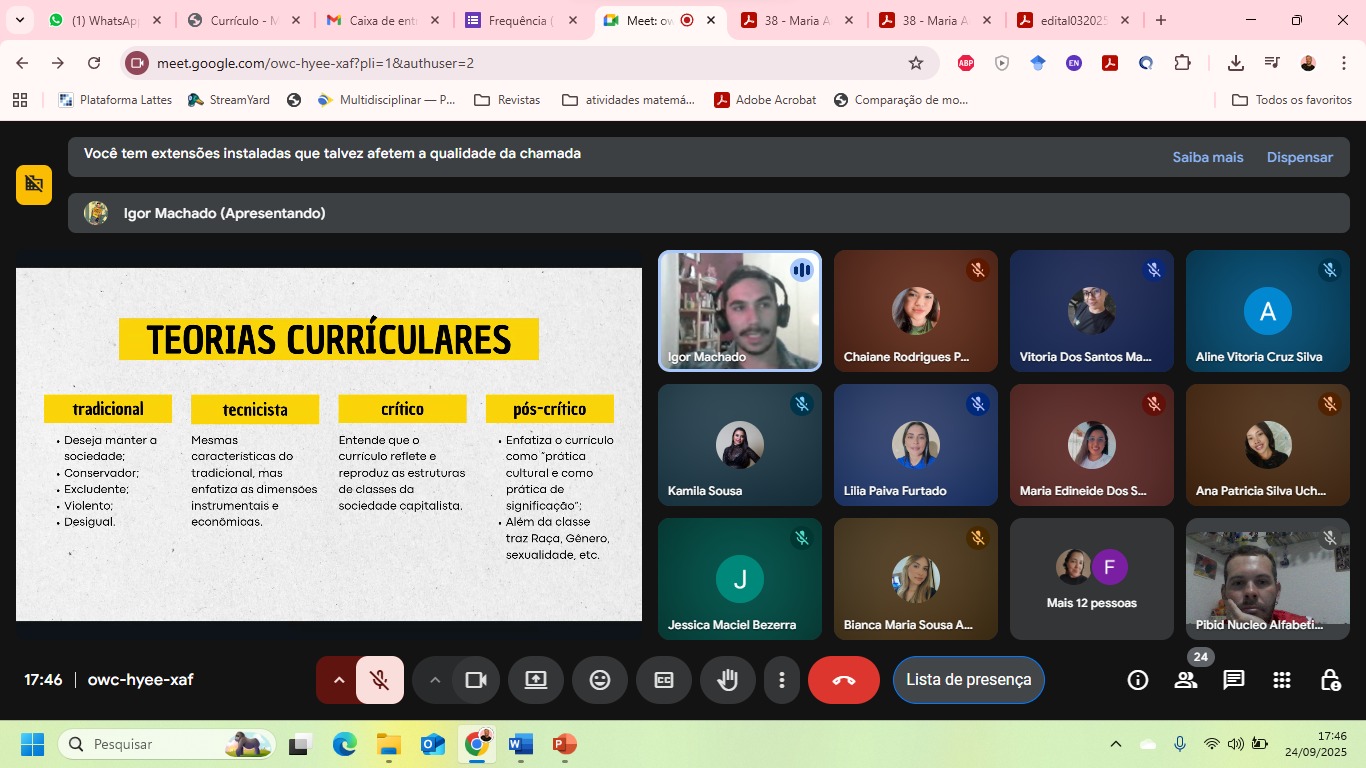This screenshot has width=1366, height=768.
Task: Select the Mais 12 pessoas tile
Action: tap(1091, 579)
